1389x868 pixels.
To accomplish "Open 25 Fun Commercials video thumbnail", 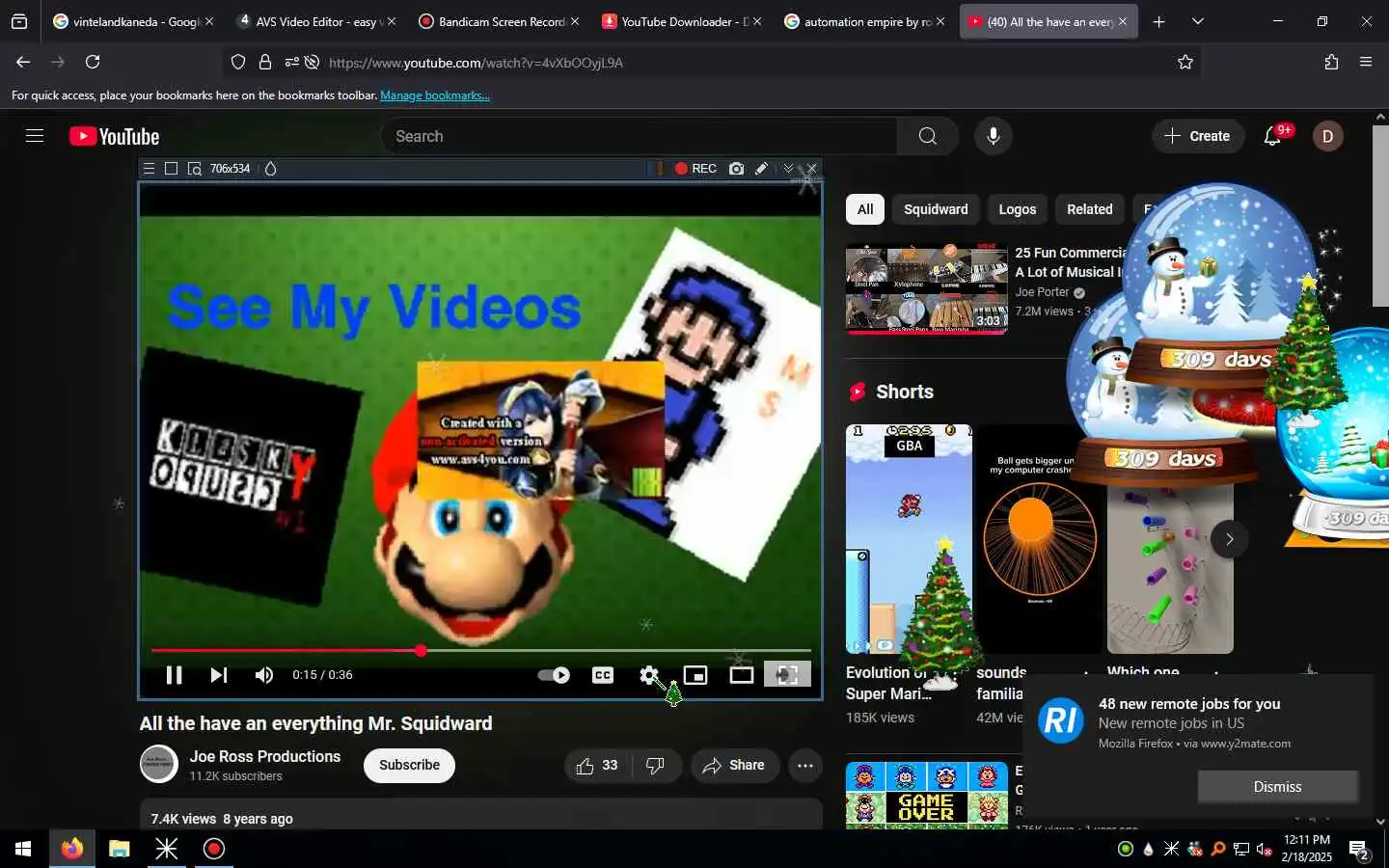I will (927, 288).
